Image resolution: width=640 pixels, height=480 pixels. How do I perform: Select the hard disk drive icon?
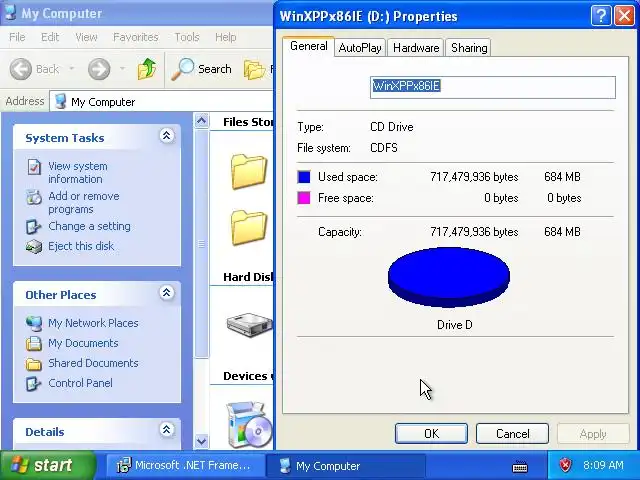(x=250, y=324)
